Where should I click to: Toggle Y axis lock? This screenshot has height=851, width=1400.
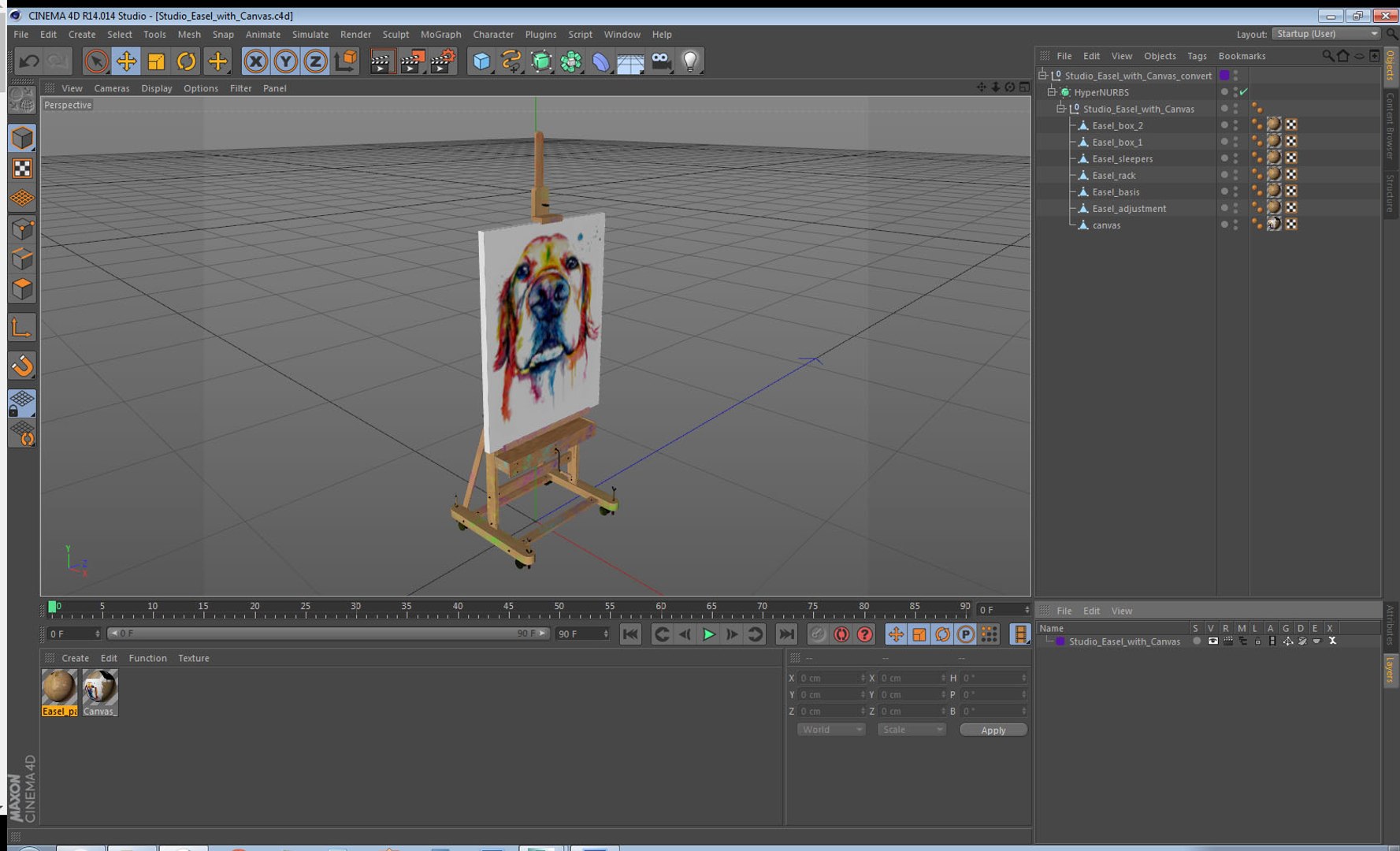coord(285,61)
